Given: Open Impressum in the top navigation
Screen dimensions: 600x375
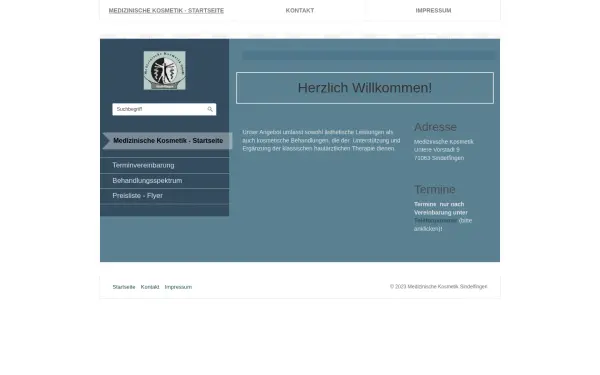Looking at the screenshot, I should (x=433, y=11).
